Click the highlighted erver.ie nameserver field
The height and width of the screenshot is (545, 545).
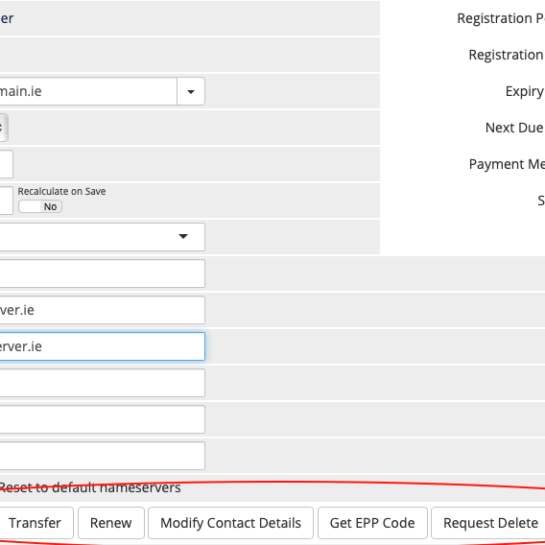tap(102, 346)
